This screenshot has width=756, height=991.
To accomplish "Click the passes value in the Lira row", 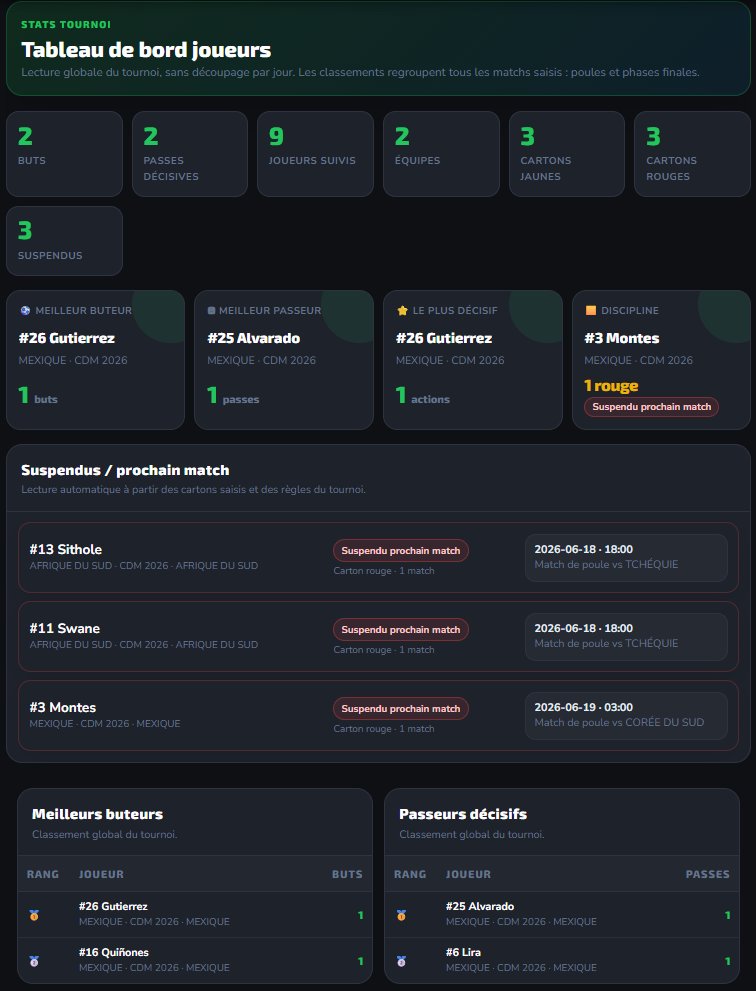I will (x=728, y=961).
